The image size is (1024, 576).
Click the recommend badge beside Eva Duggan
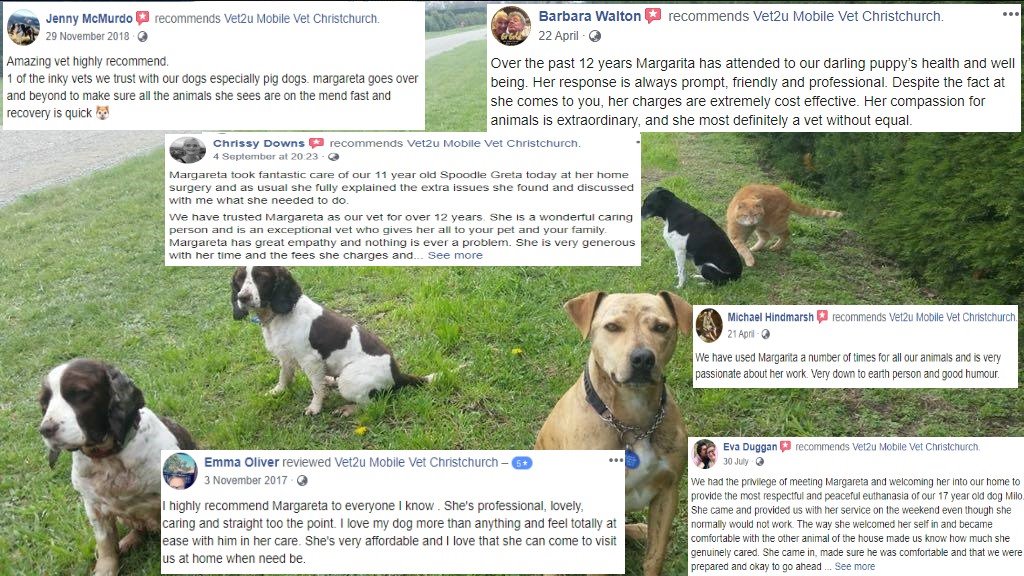point(785,447)
